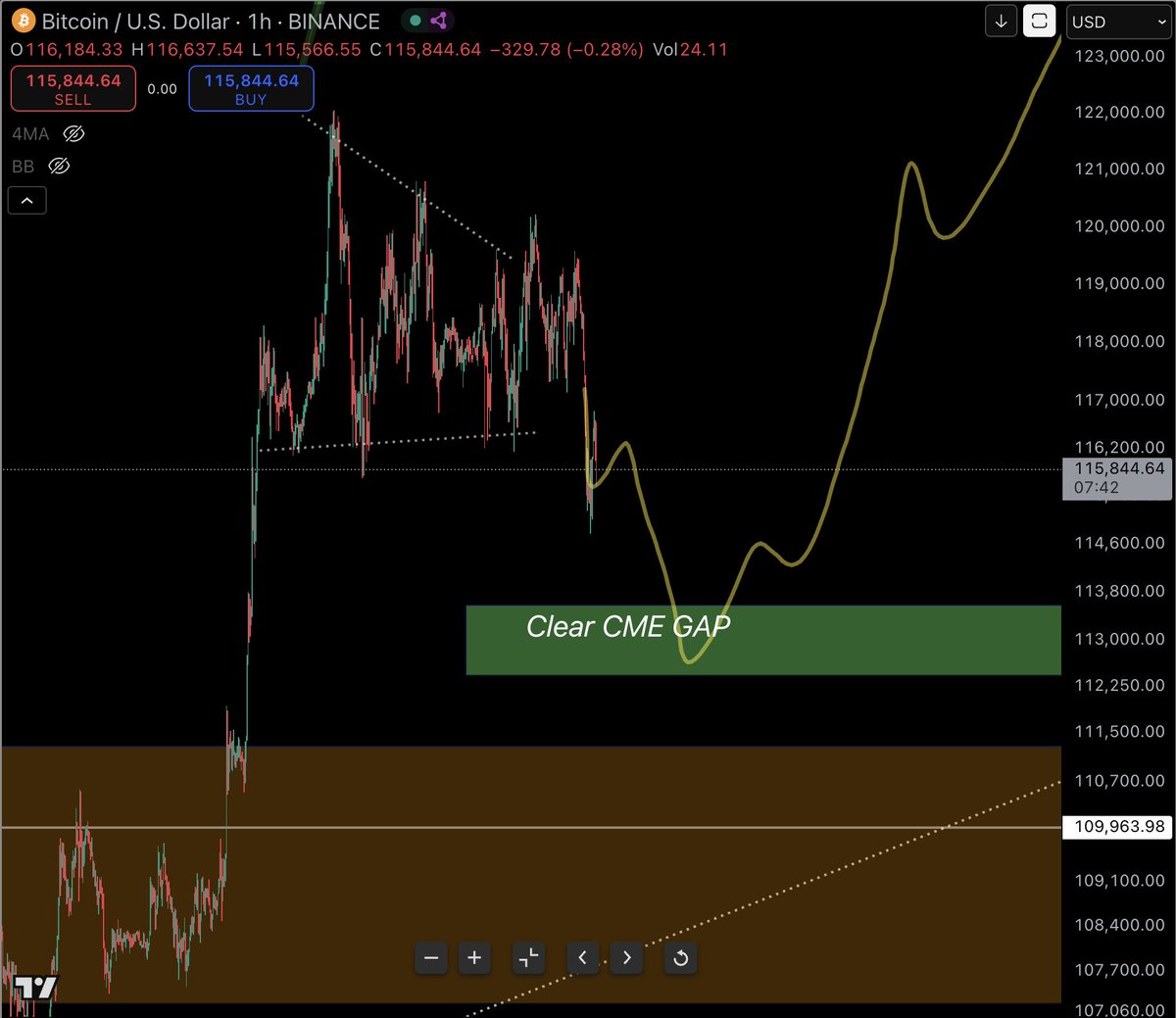Viewport: 1176px width, 1018px height.
Task: Collapse the indicator legend chevron
Action: coord(27,201)
